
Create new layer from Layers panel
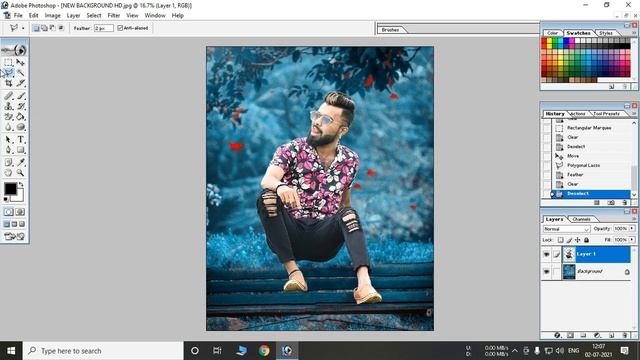click(611, 335)
